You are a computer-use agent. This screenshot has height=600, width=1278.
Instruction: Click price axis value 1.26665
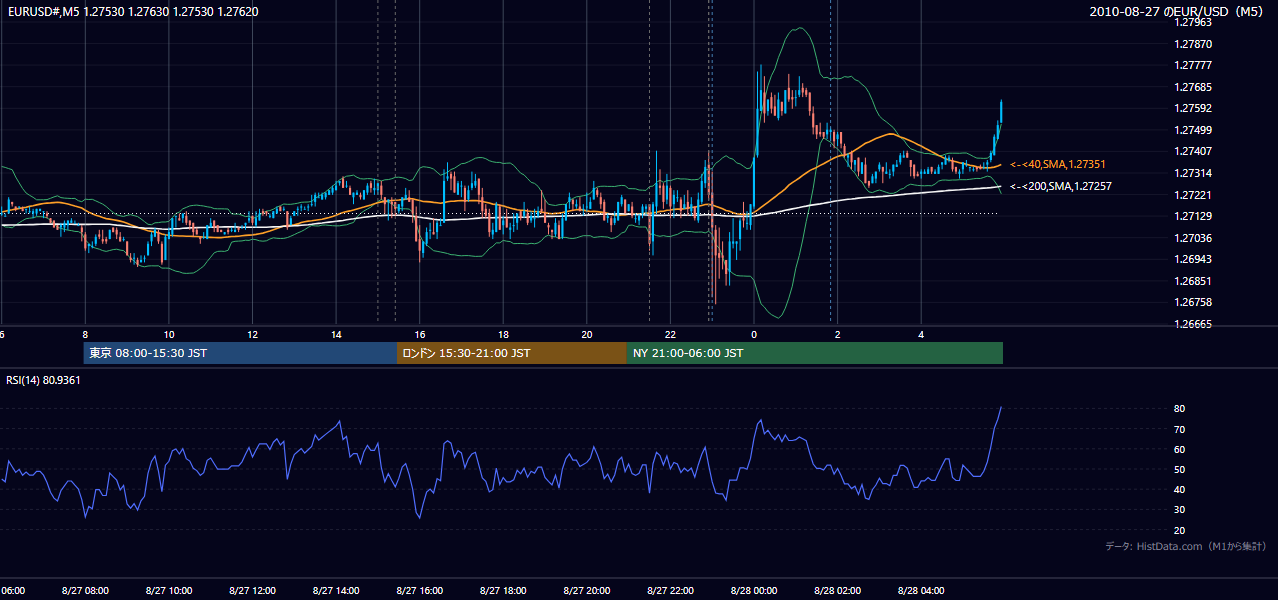click(x=1195, y=324)
